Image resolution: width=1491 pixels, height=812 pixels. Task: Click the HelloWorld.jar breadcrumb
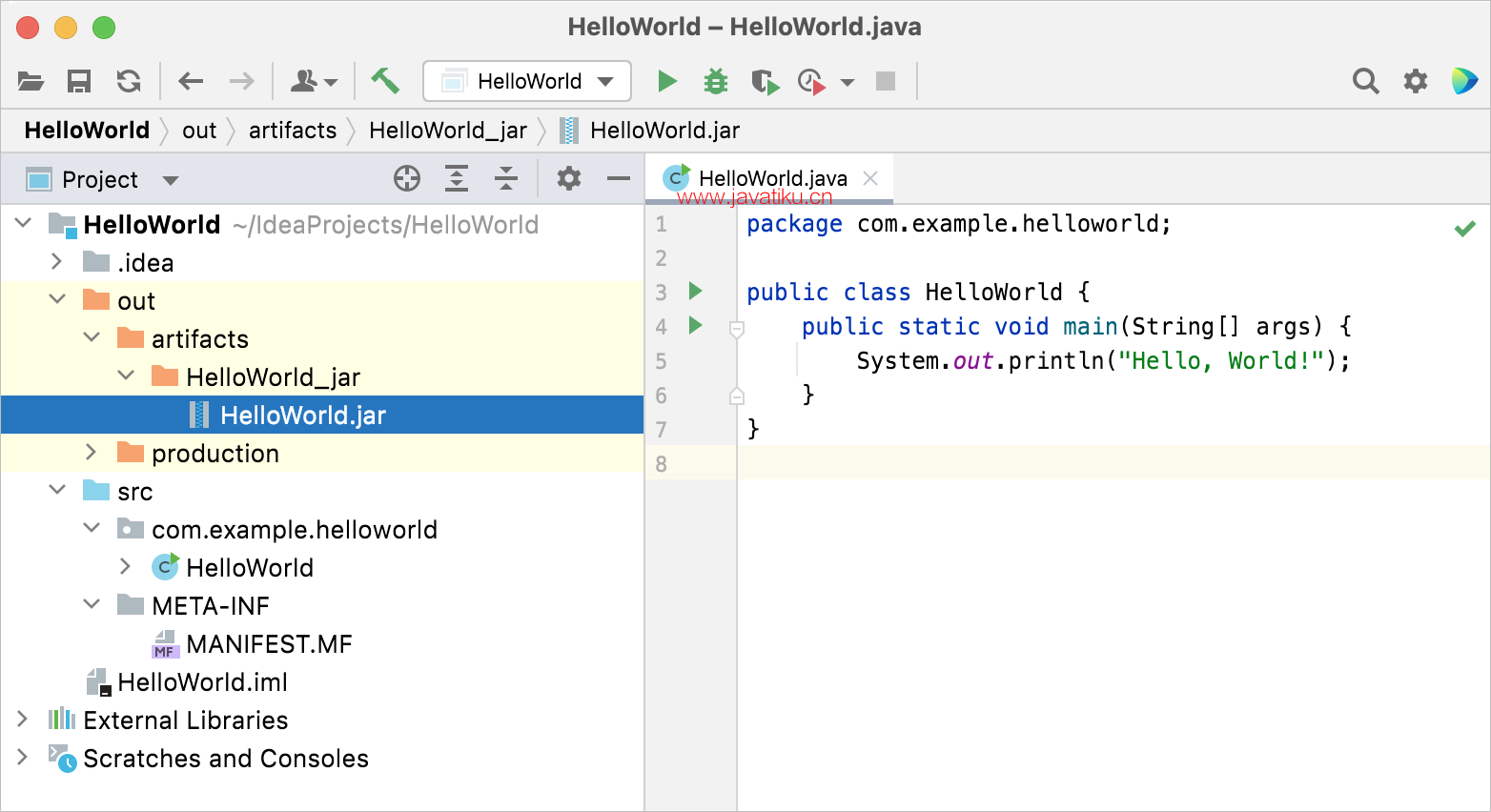[650, 131]
